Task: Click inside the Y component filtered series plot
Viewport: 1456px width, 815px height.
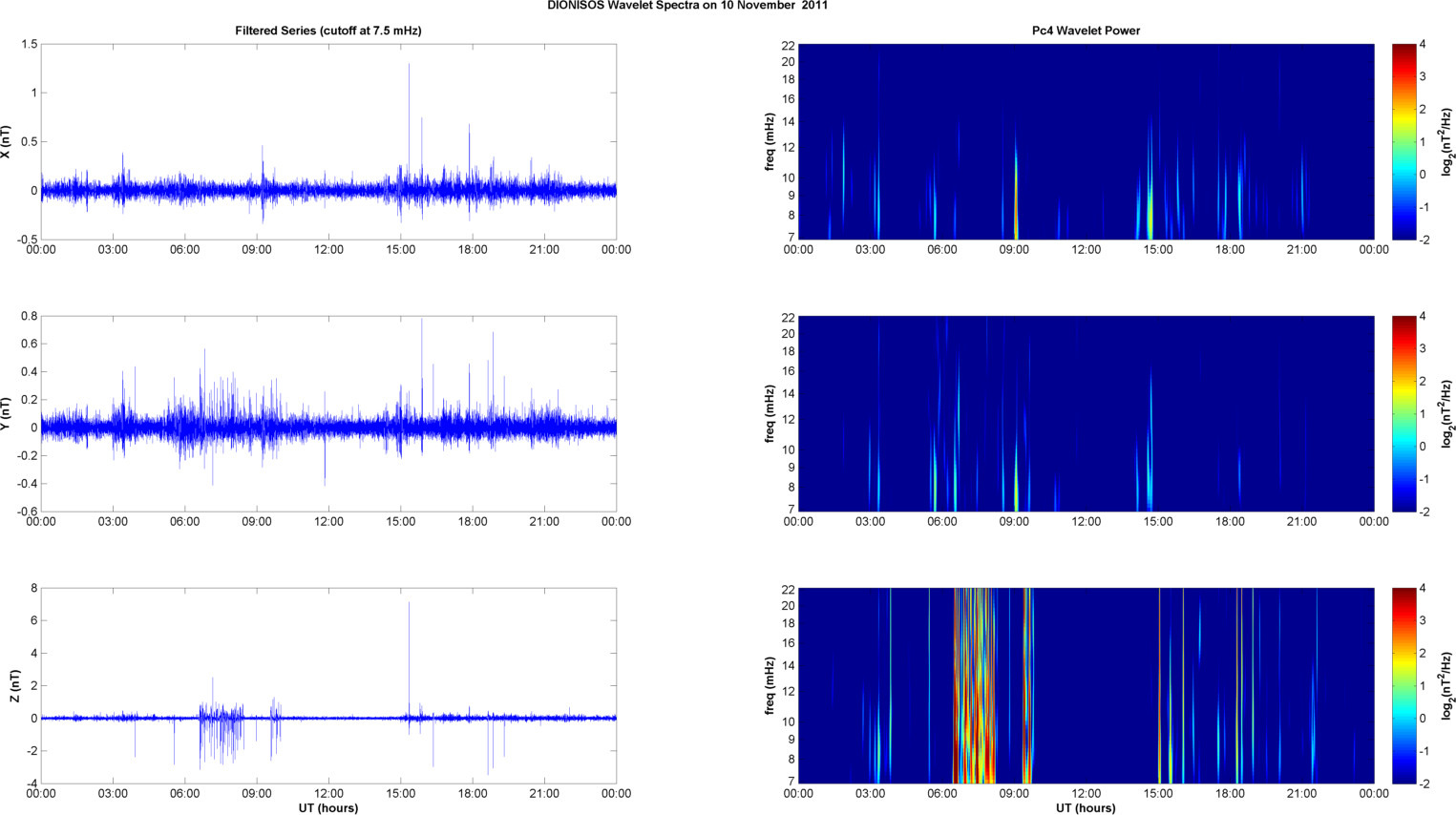Action: pos(328,414)
